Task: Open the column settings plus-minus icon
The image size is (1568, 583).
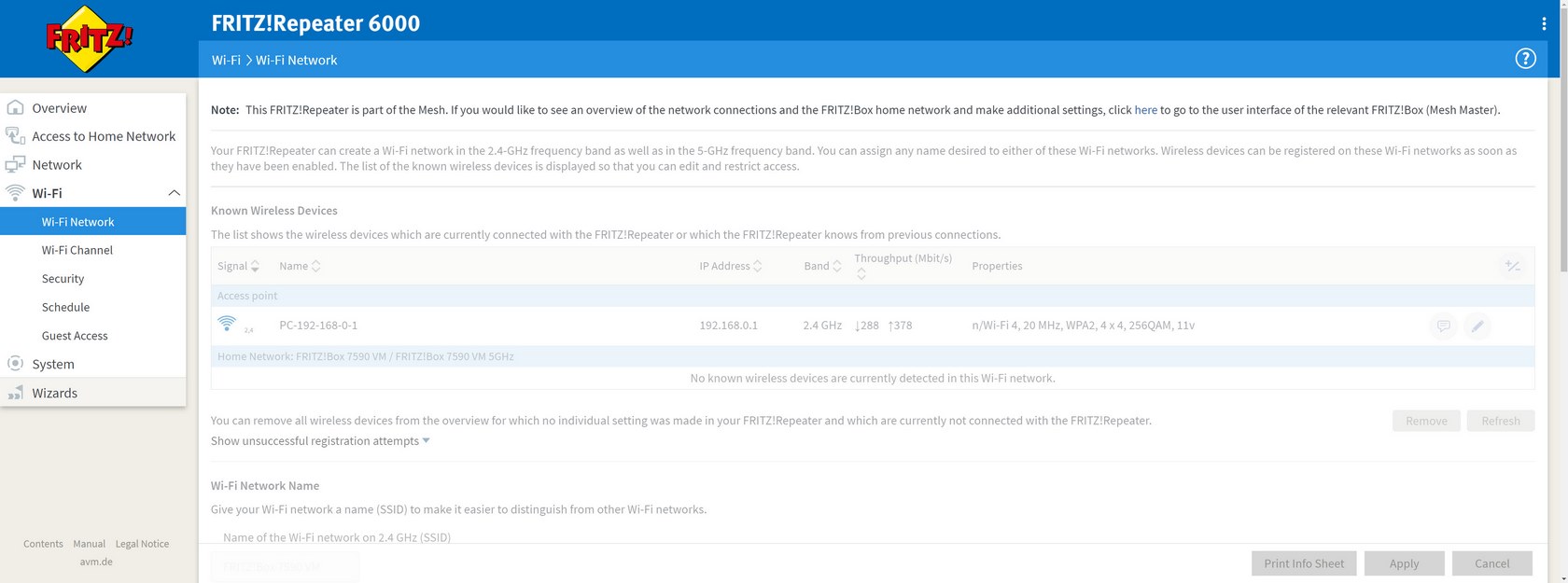Action: click(x=1512, y=266)
